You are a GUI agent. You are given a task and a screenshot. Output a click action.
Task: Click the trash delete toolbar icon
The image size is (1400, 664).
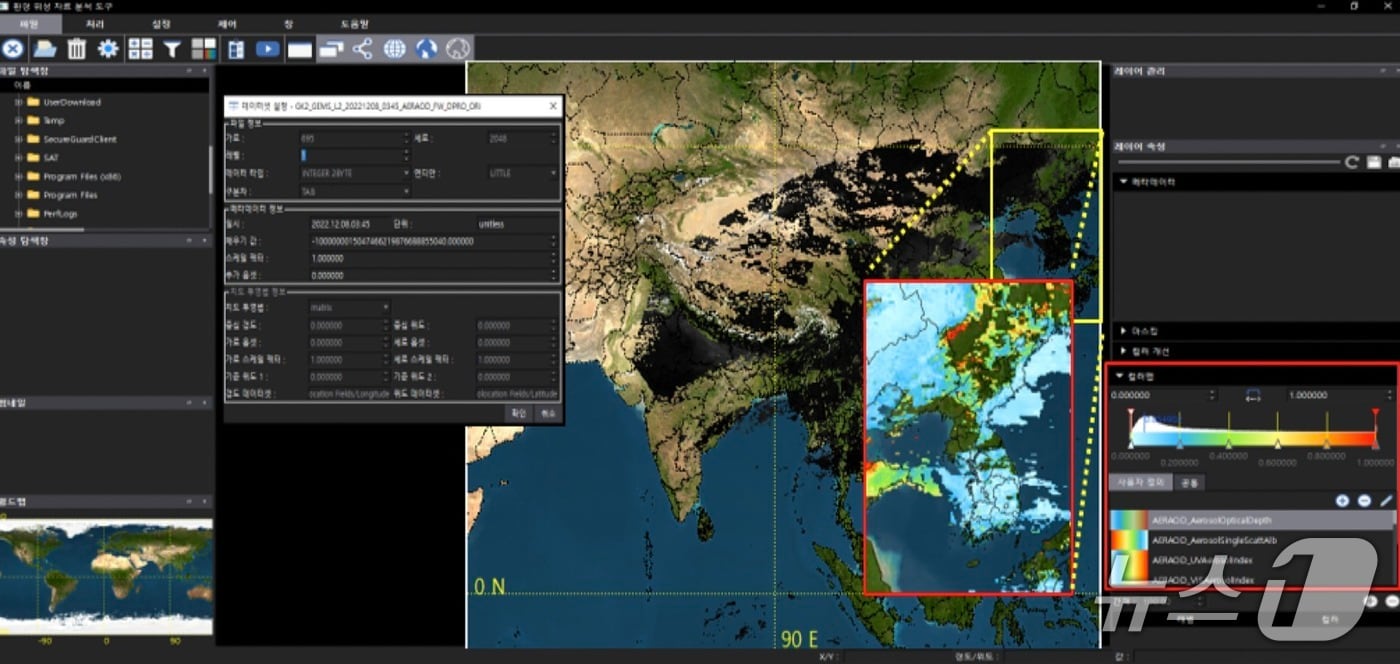77,48
